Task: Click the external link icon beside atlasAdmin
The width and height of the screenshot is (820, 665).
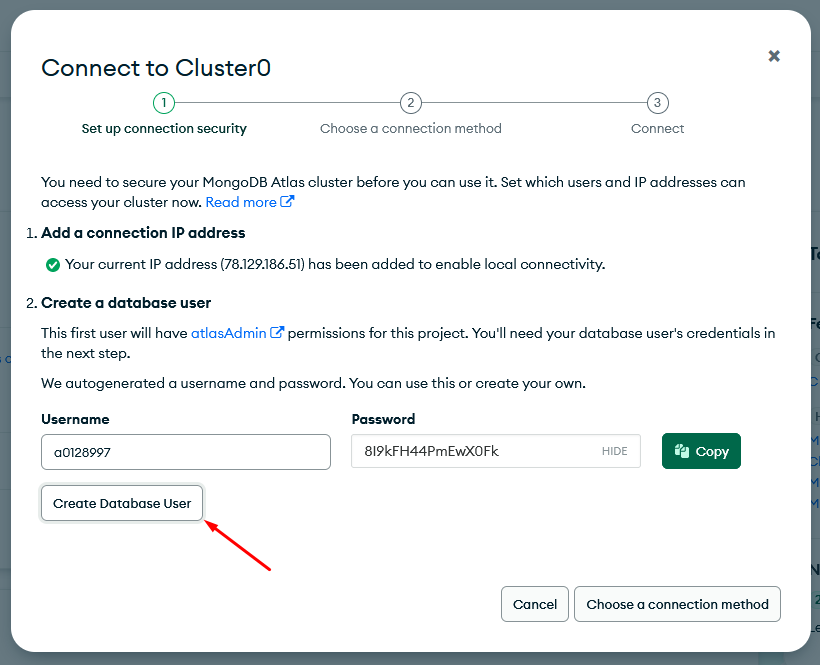Action: tap(278, 332)
